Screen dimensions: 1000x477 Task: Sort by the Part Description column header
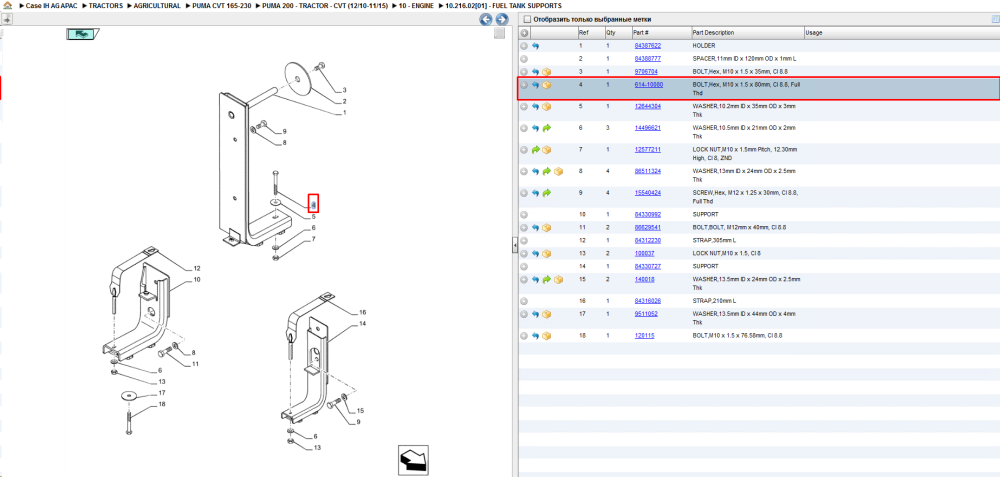[x=747, y=33]
